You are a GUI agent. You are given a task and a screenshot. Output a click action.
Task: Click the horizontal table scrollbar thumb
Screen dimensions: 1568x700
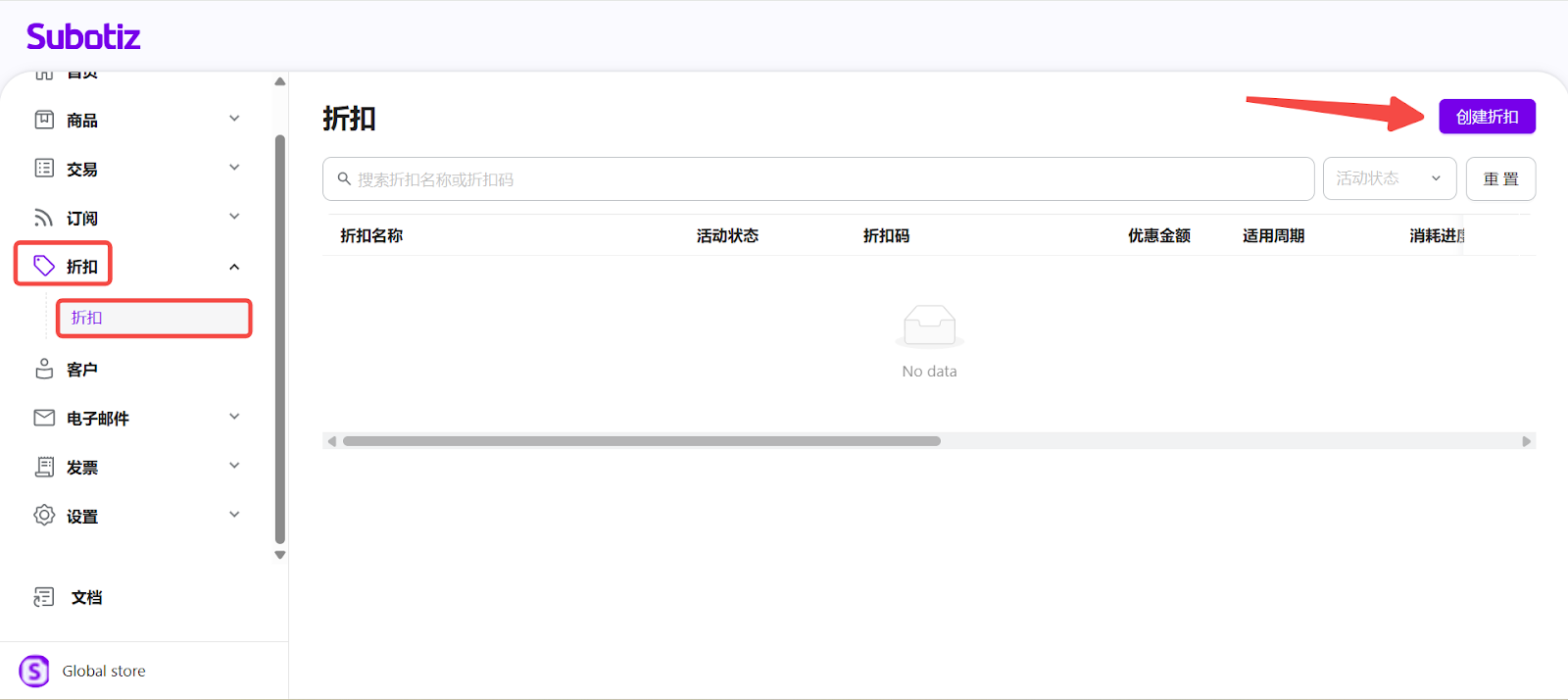641,441
